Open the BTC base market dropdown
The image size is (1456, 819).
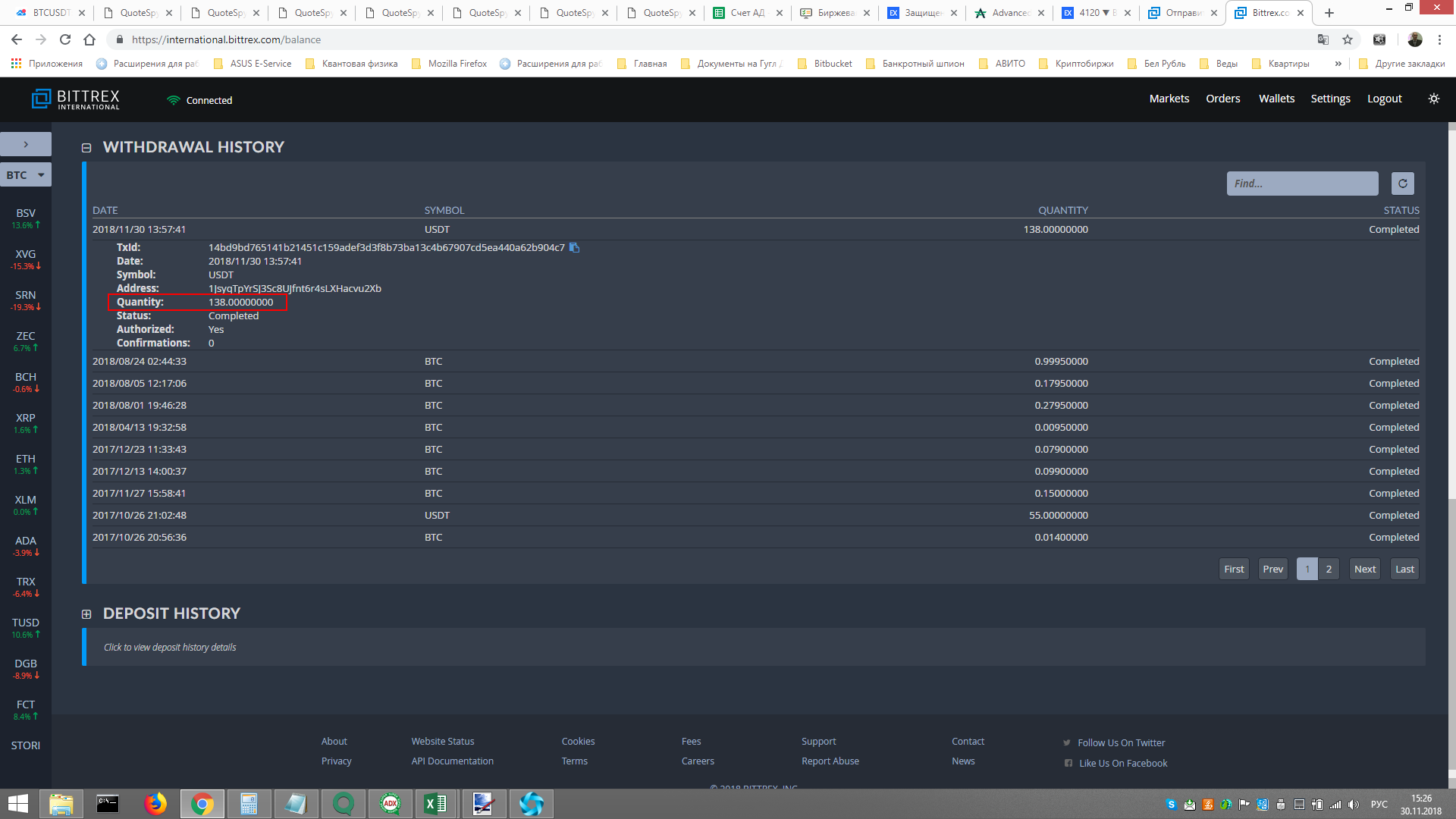pos(26,175)
